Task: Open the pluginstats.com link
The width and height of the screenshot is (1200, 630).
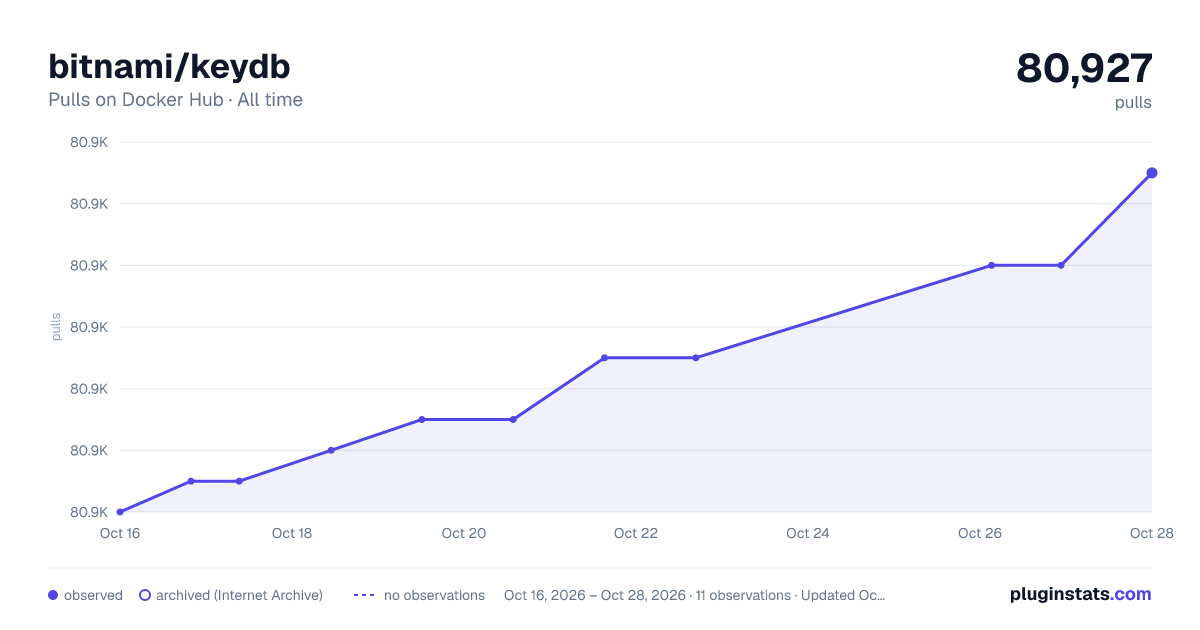Action: click(1081, 594)
